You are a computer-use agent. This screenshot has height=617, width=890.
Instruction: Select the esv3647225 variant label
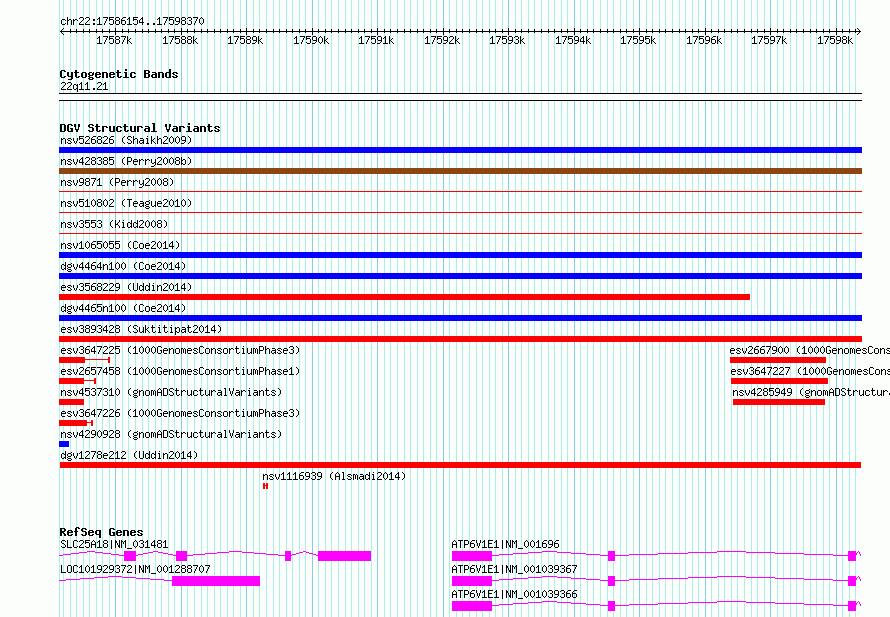pyautogui.click(x=180, y=350)
